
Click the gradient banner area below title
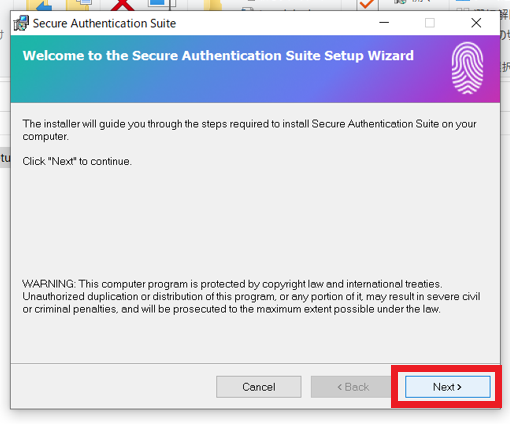[x=255, y=69]
